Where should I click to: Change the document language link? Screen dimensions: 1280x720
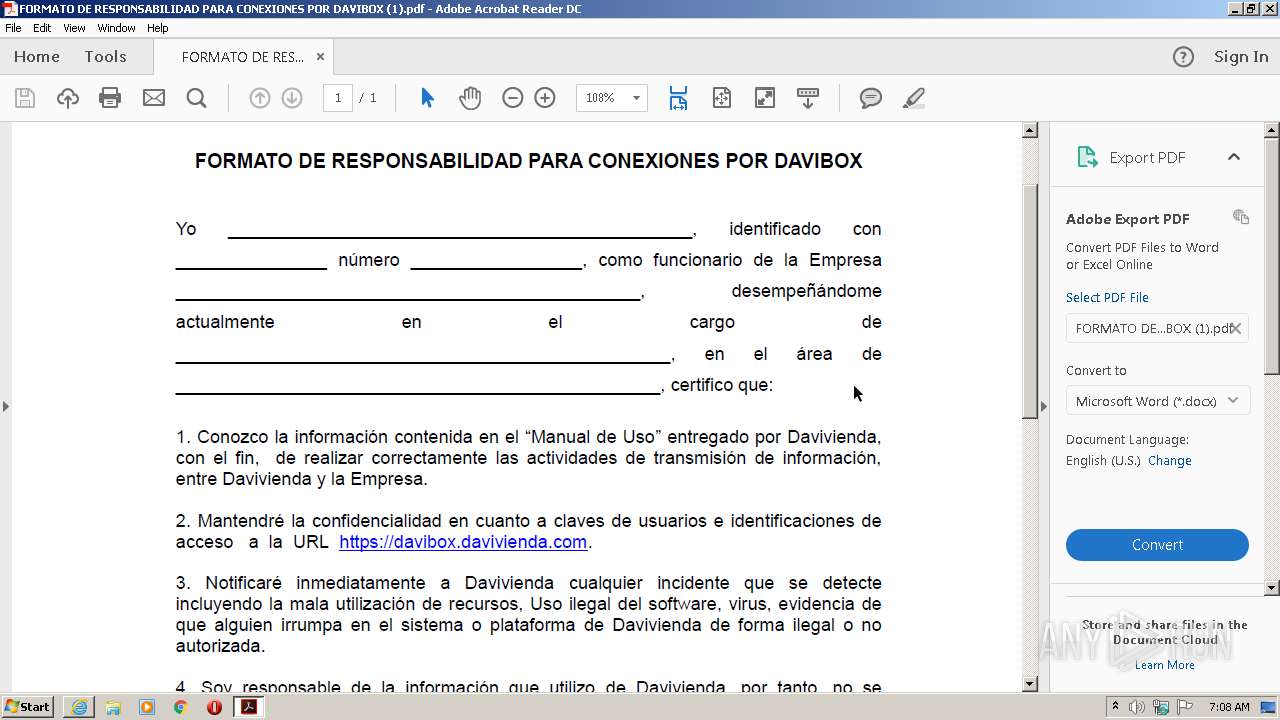pos(1170,461)
